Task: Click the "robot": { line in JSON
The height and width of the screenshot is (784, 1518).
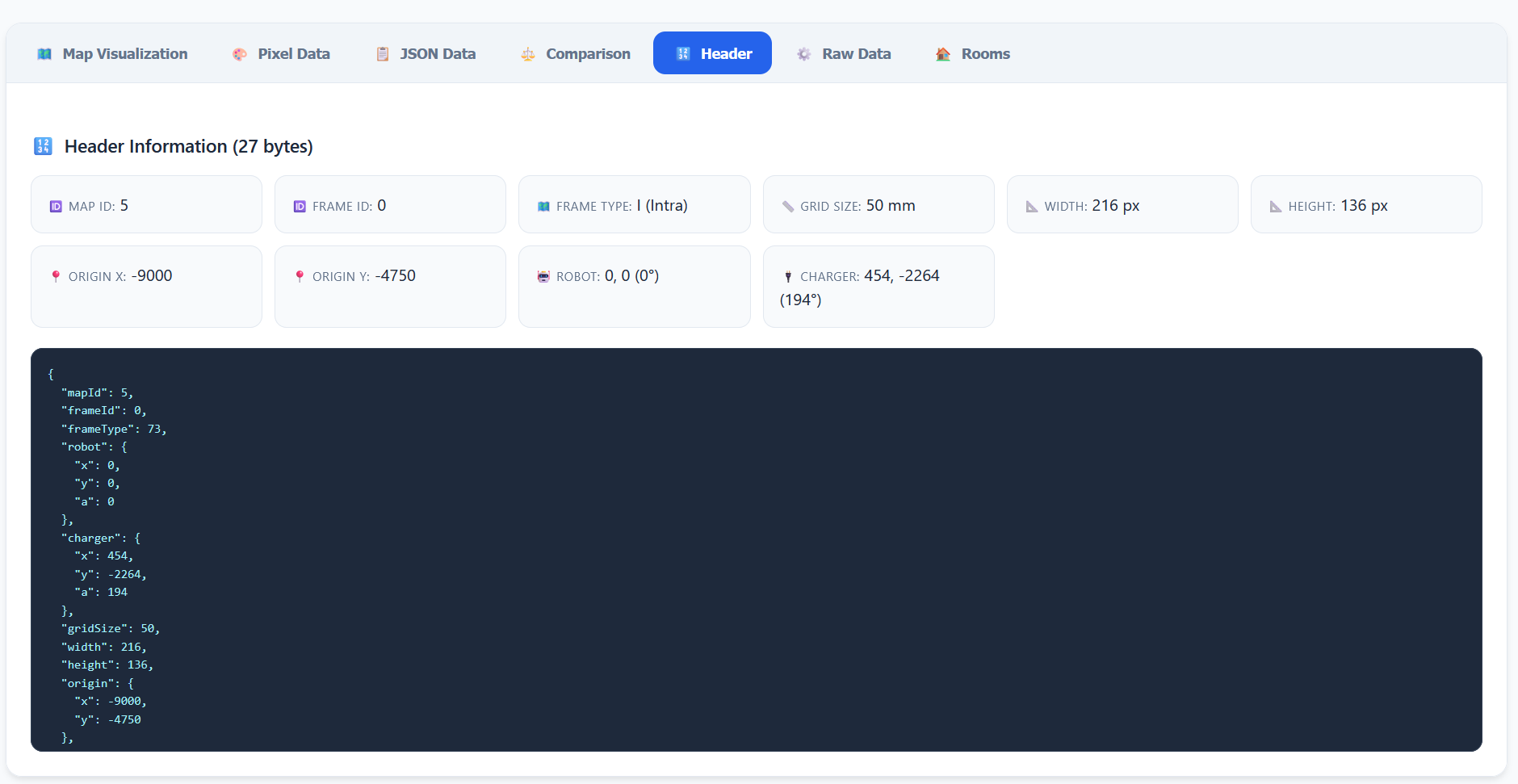Action: (94, 447)
